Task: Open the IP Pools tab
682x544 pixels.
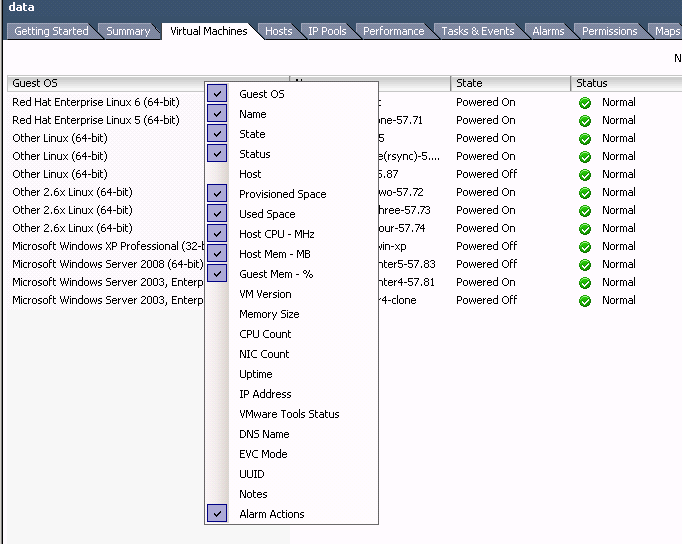Action: click(x=327, y=31)
